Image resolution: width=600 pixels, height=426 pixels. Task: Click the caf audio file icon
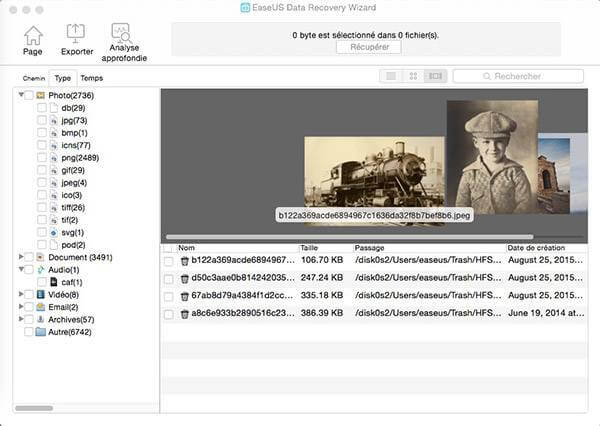(x=54, y=282)
